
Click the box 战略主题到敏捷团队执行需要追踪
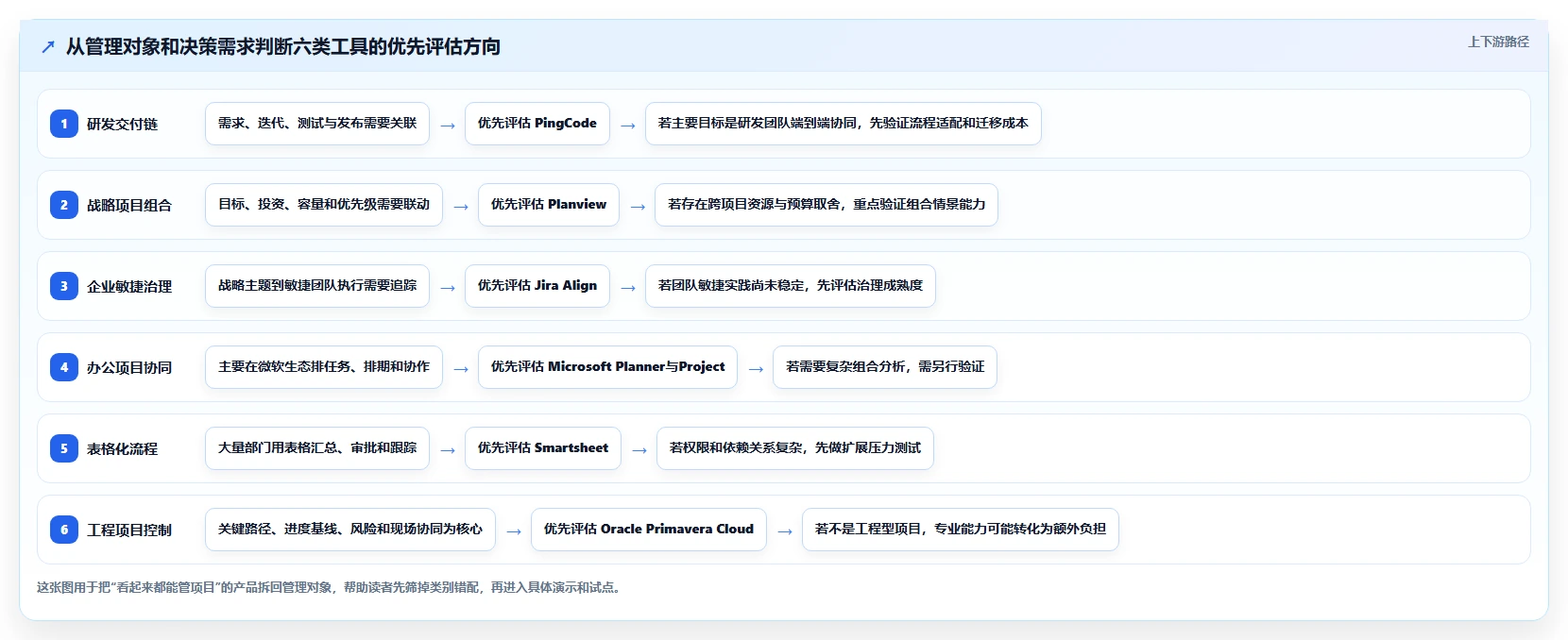[317, 286]
